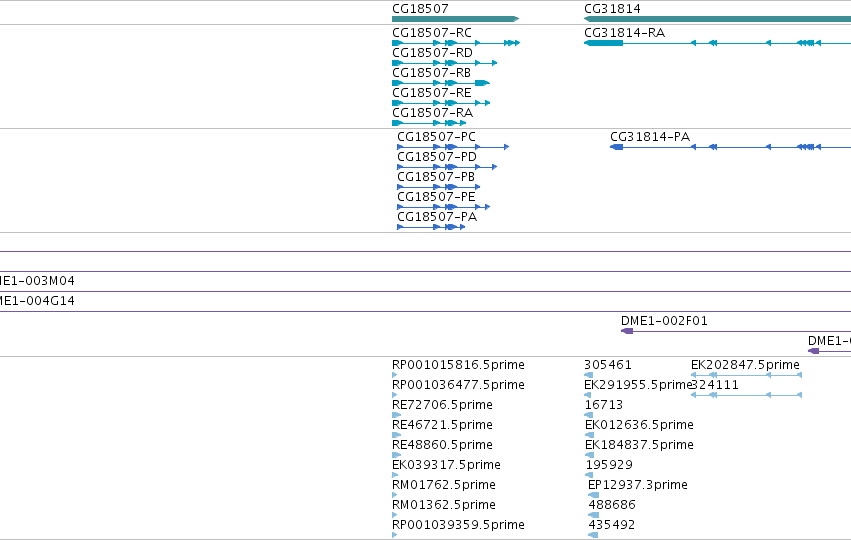Screen dimensions: 851x540
Task: Select the CG18507-RD transcript glyph
Action: click(x=444, y=63)
